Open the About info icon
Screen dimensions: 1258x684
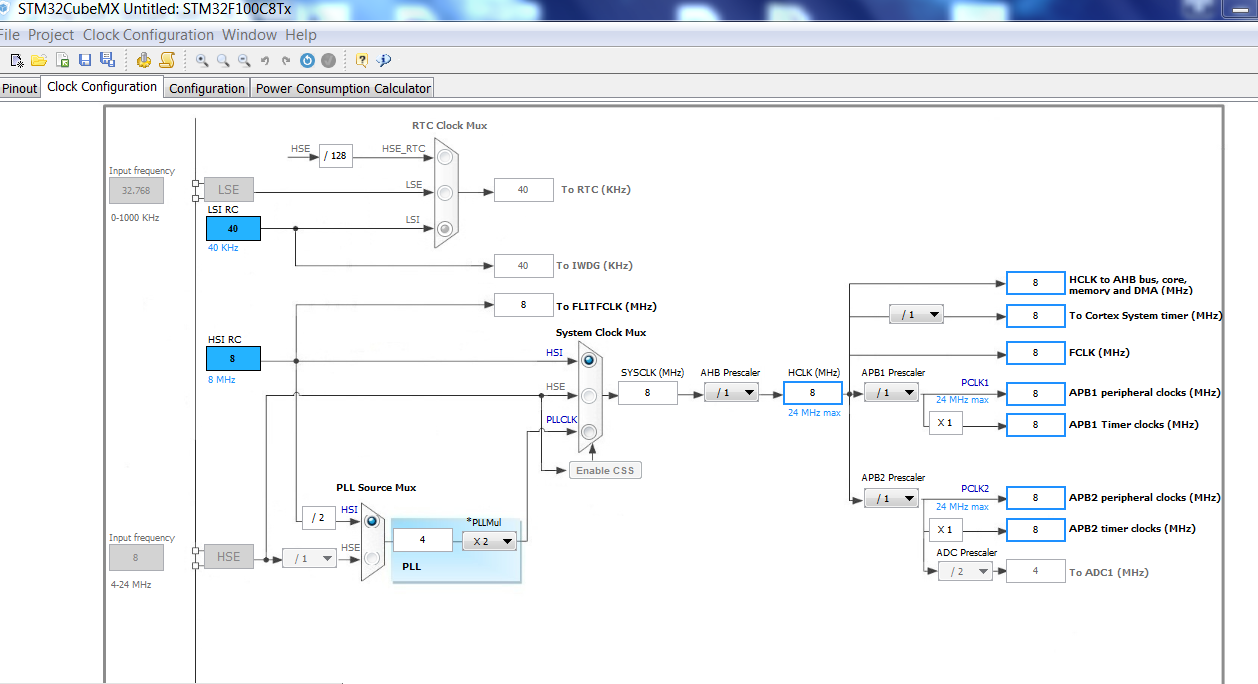pos(384,60)
